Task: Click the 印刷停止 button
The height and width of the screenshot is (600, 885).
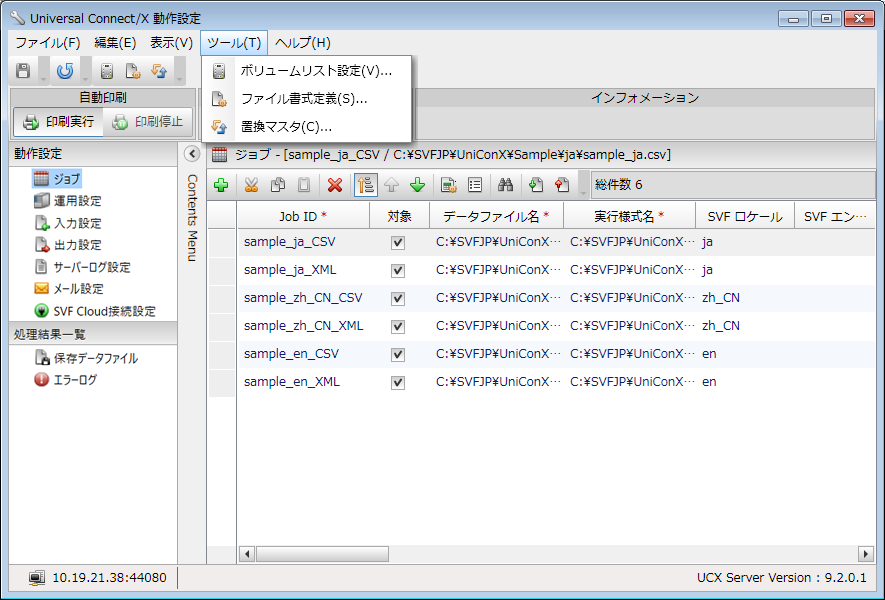Action: pos(148,122)
